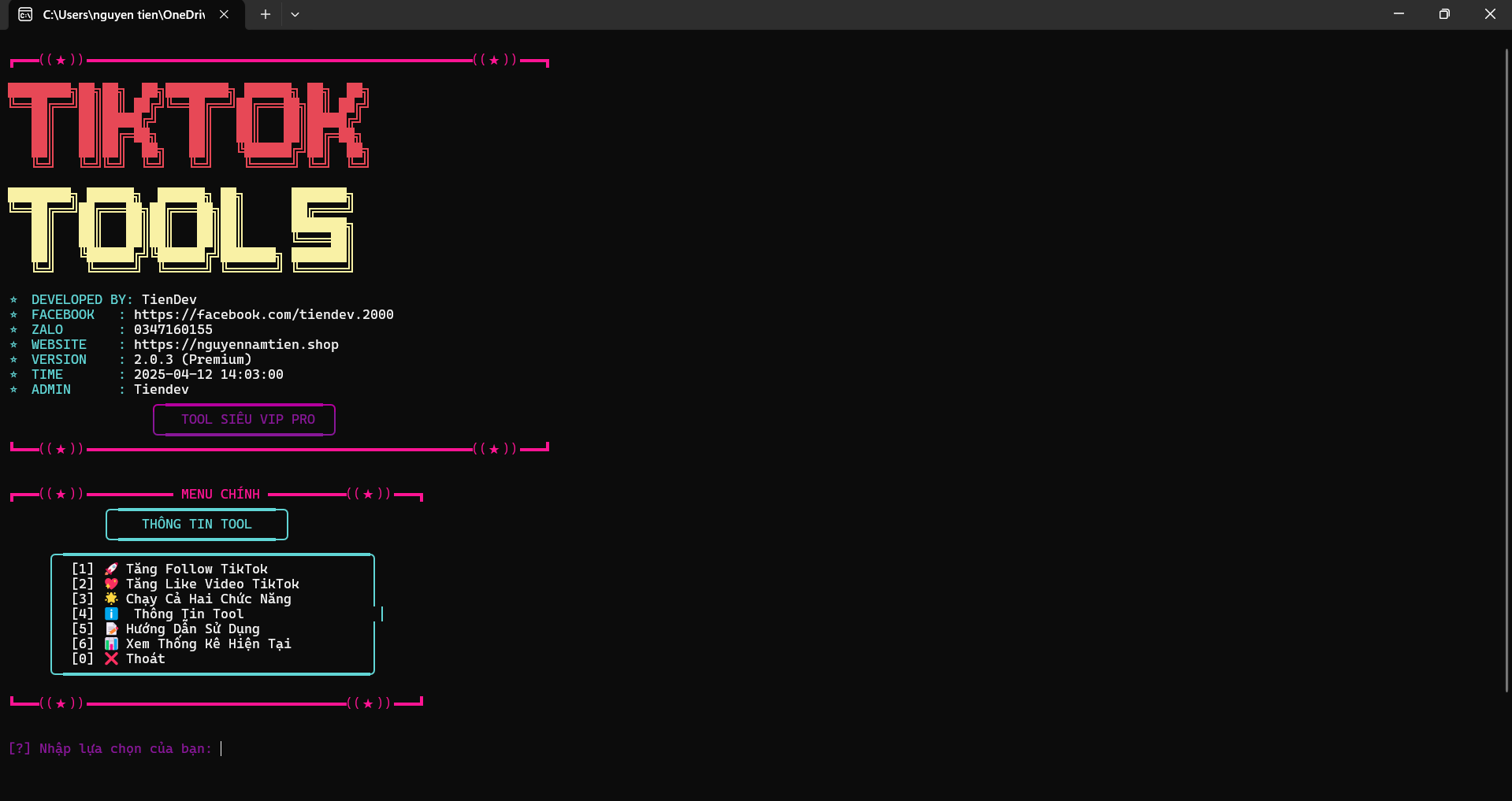Click the rocket icon beside Tăng Follow TikTok

(111, 569)
